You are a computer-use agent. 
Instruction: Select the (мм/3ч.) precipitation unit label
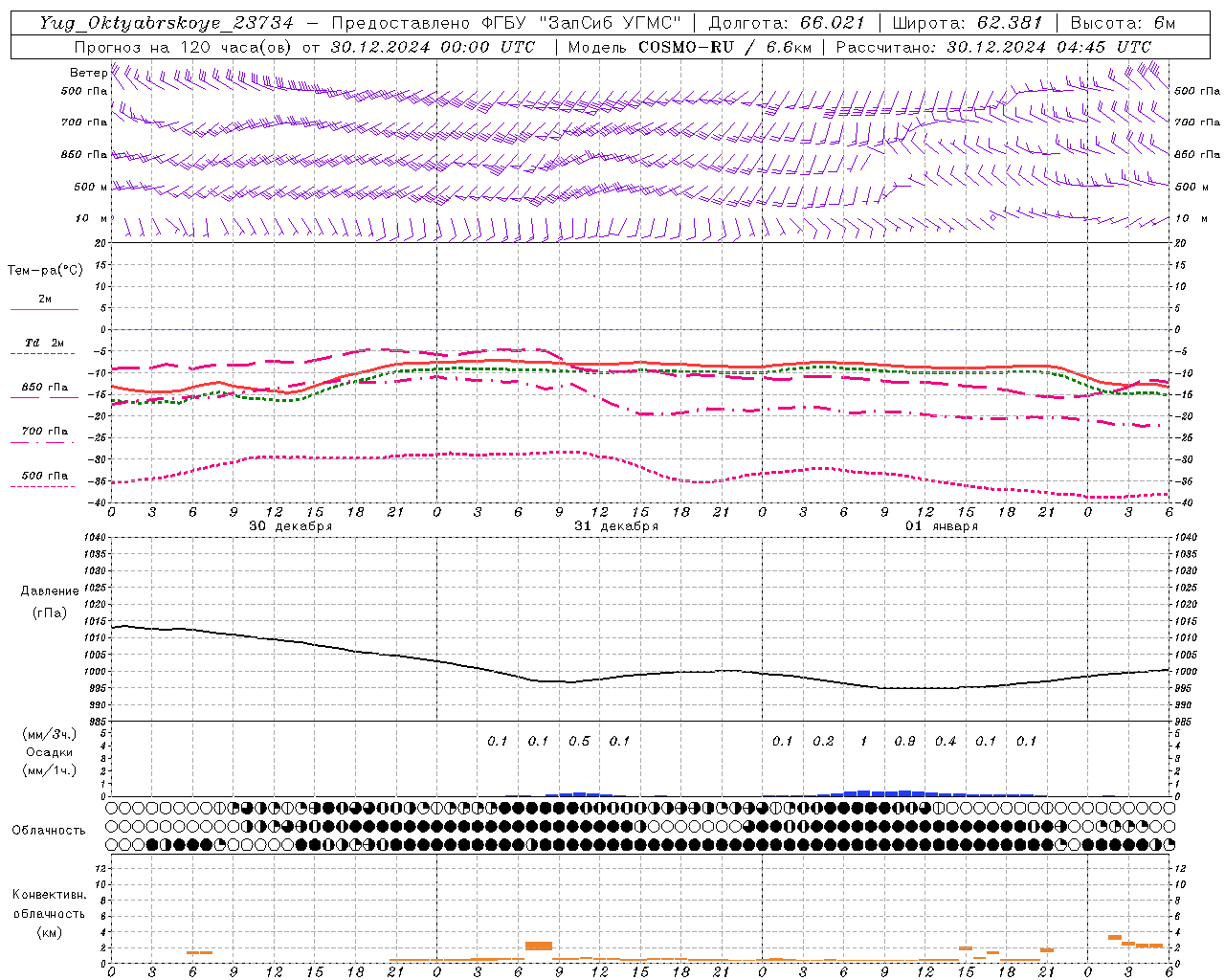tap(50, 734)
